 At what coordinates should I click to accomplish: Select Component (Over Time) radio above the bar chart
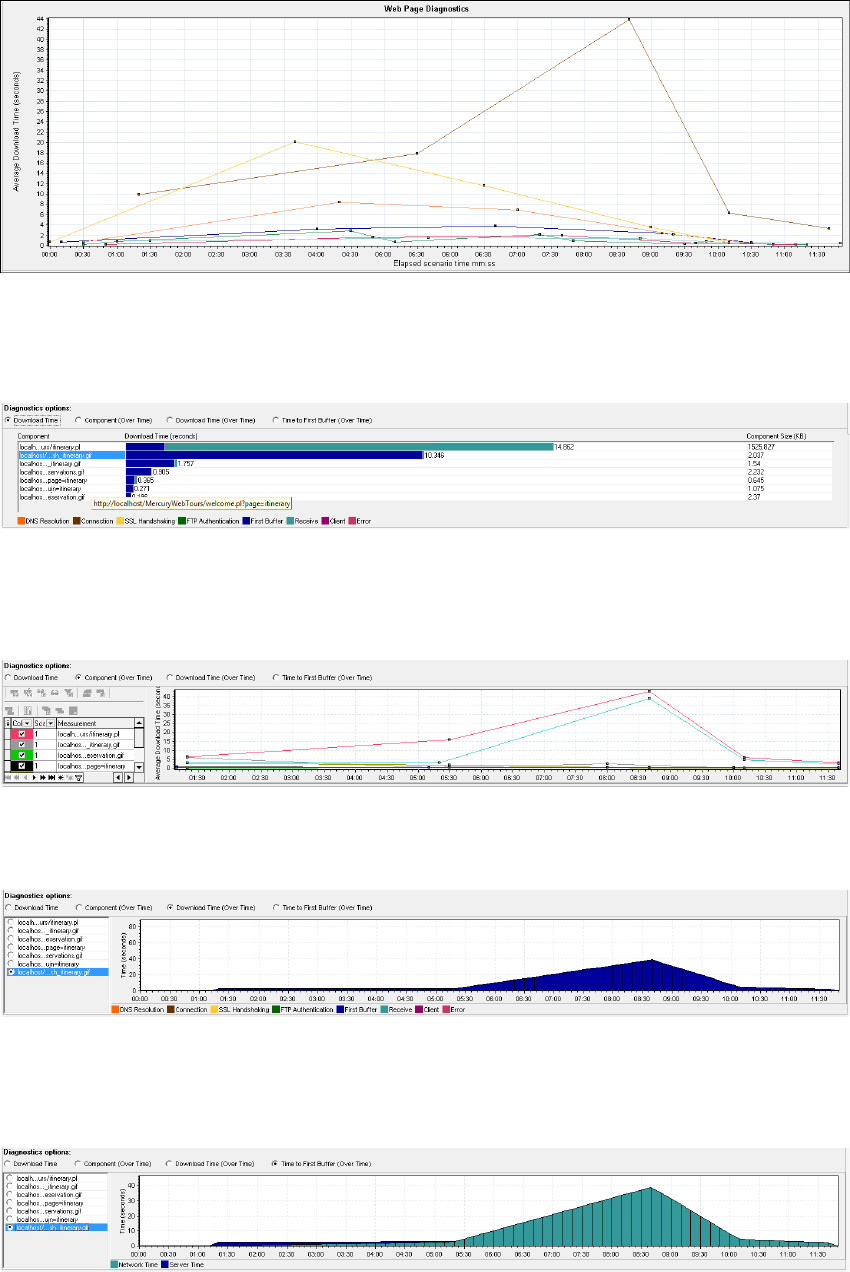pos(79,420)
